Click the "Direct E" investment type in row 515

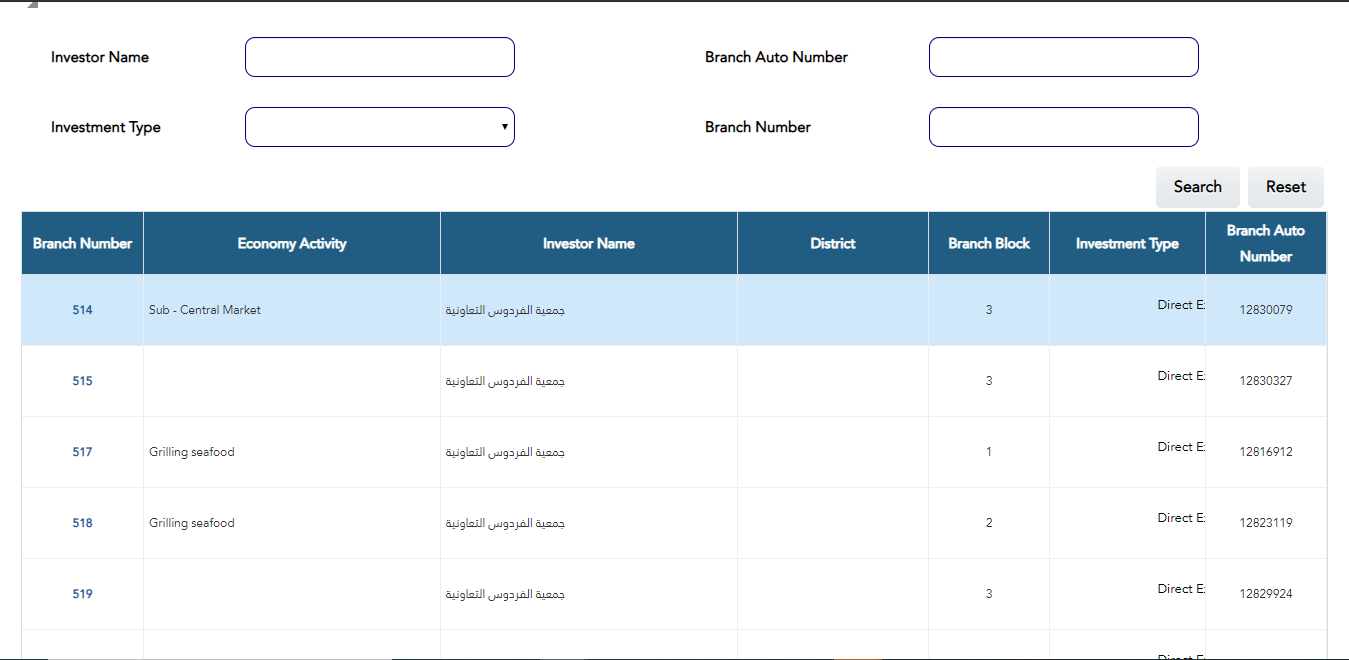pos(1181,376)
